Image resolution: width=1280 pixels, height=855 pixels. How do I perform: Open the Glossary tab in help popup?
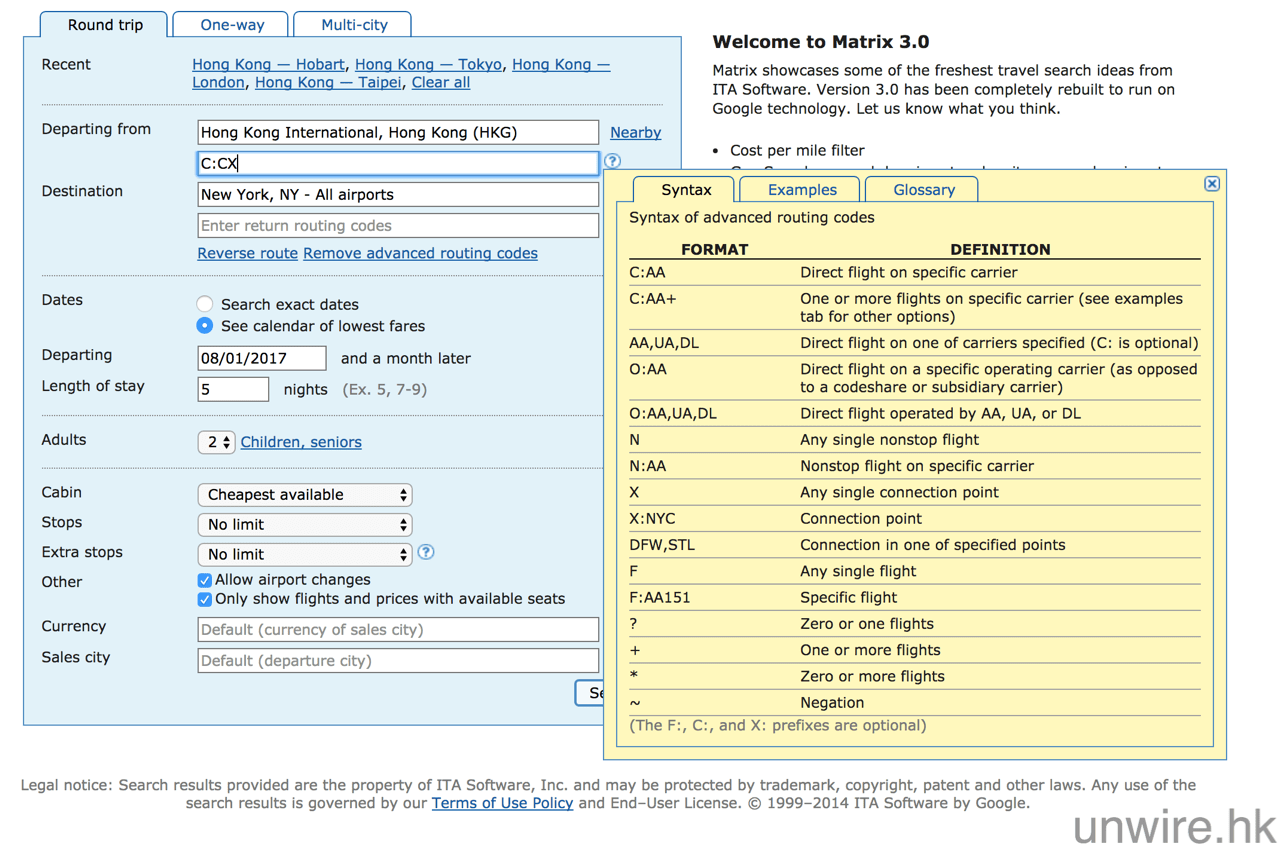click(x=923, y=190)
